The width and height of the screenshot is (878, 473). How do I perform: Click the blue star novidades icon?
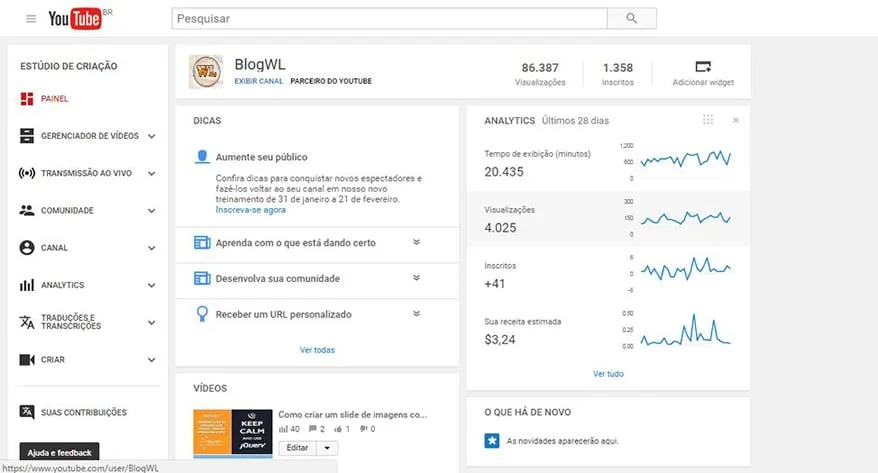(x=492, y=441)
